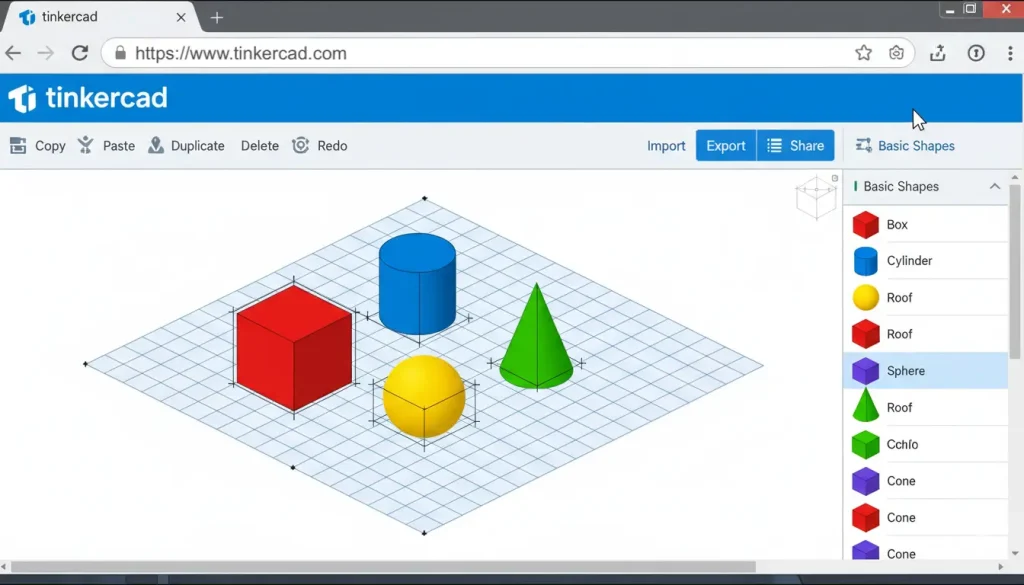Click the Export button
Image resolution: width=1024 pixels, height=585 pixels.
coord(726,146)
